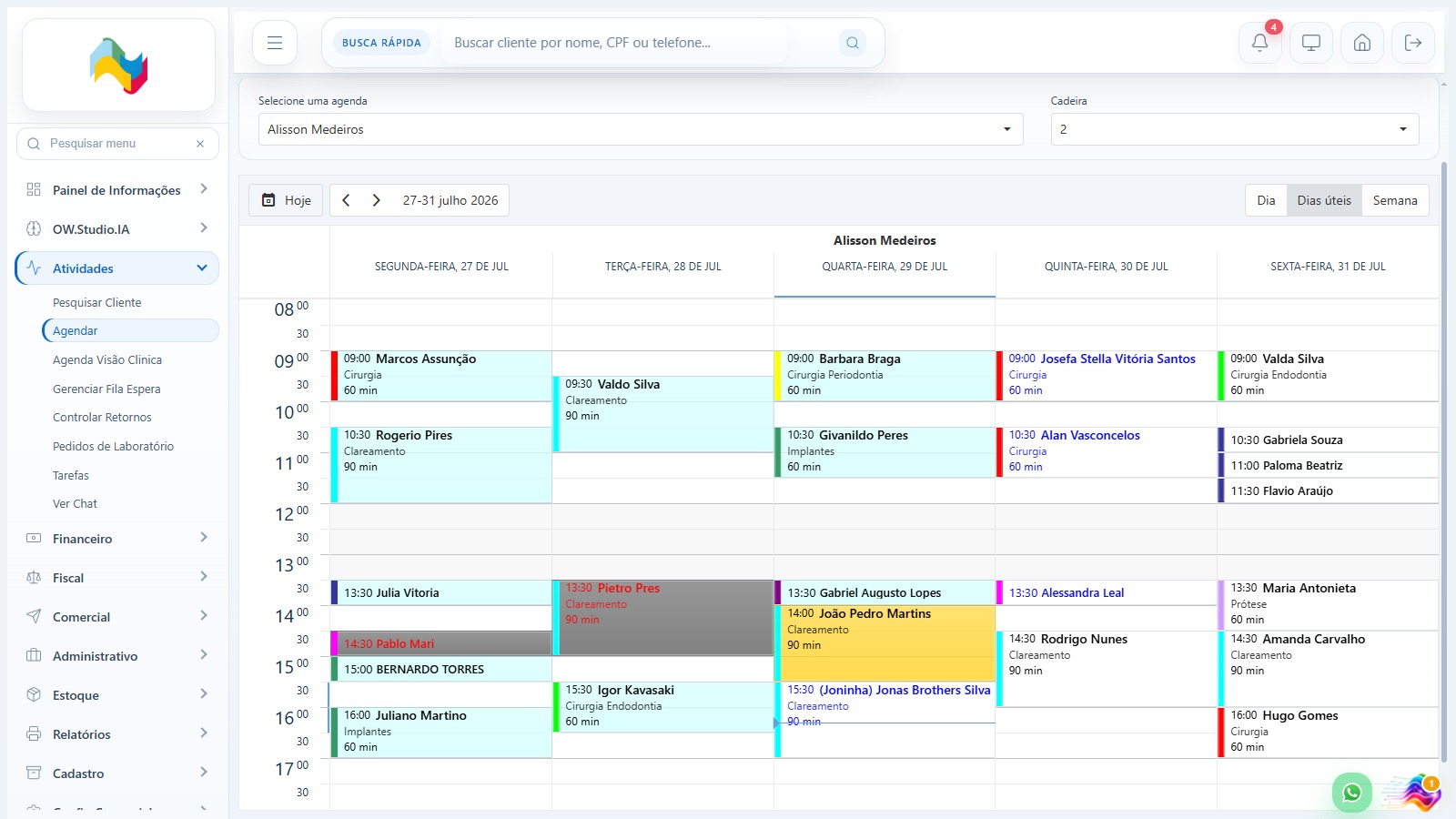This screenshot has height=819, width=1456.
Task: Open the hamburger menu button
Action: click(x=275, y=43)
